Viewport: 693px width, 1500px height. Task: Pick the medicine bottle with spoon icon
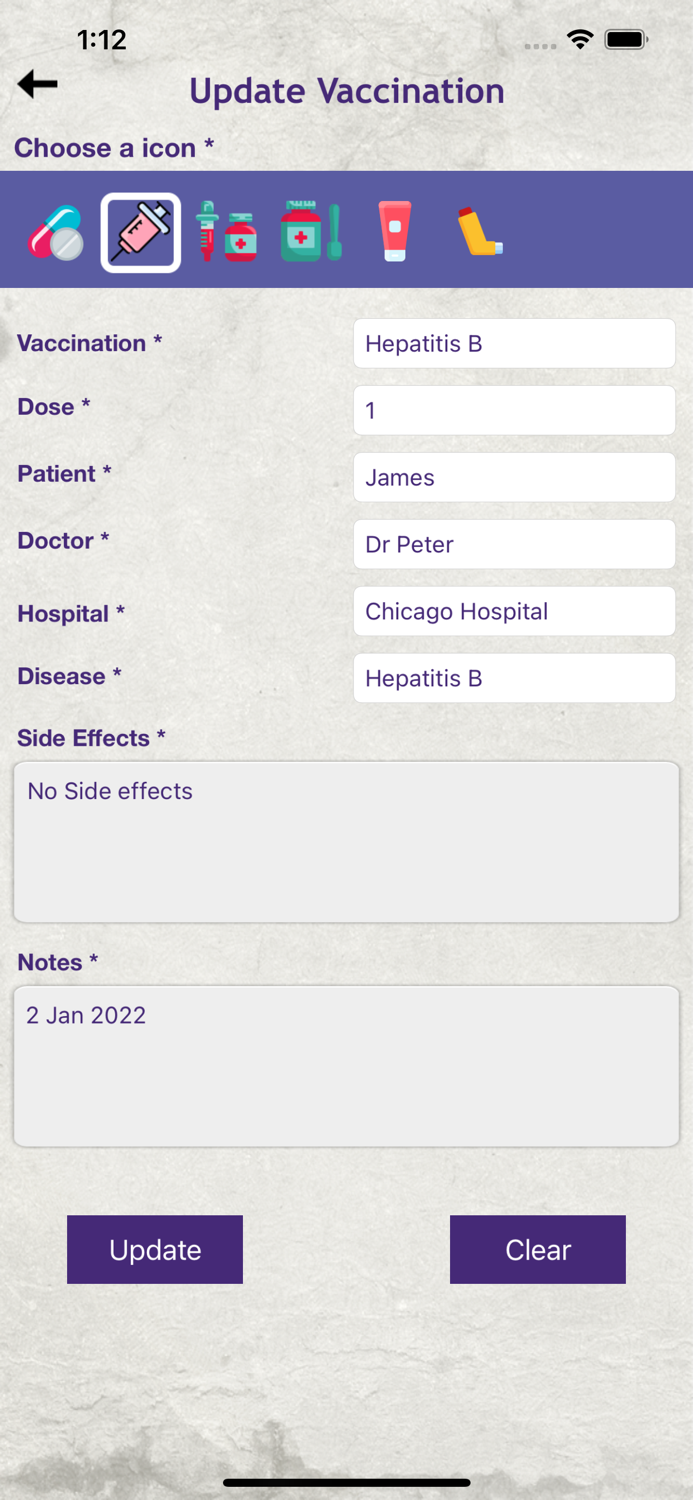[310, 230]
